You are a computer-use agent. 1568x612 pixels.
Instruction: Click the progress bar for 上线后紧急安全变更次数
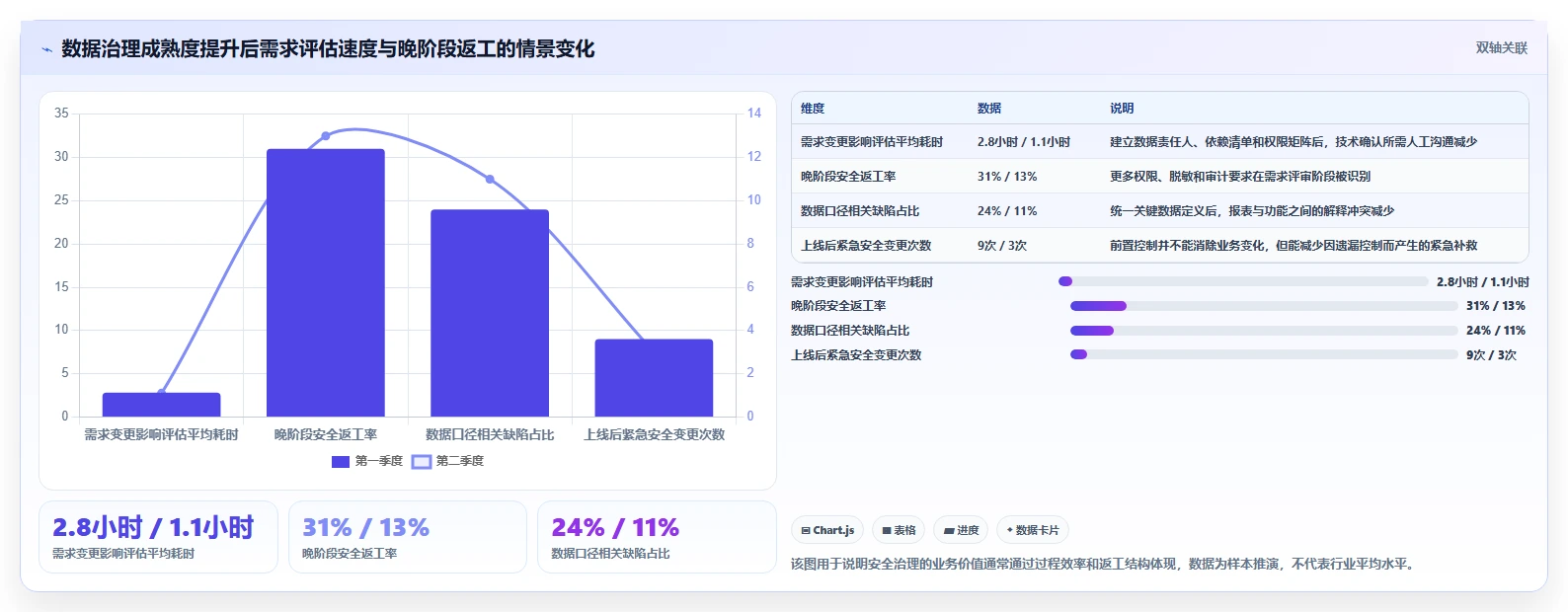(1264, 354)
